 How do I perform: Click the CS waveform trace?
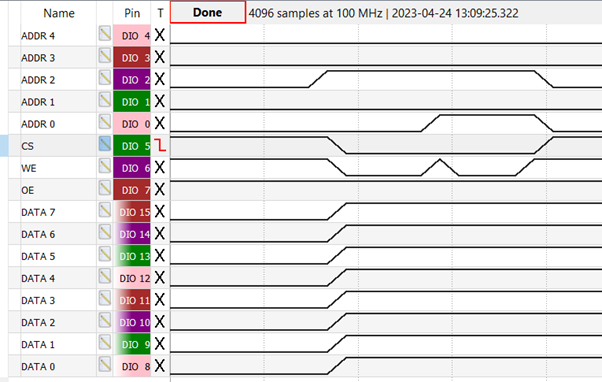pyautogui.click(x=386, y=145)
